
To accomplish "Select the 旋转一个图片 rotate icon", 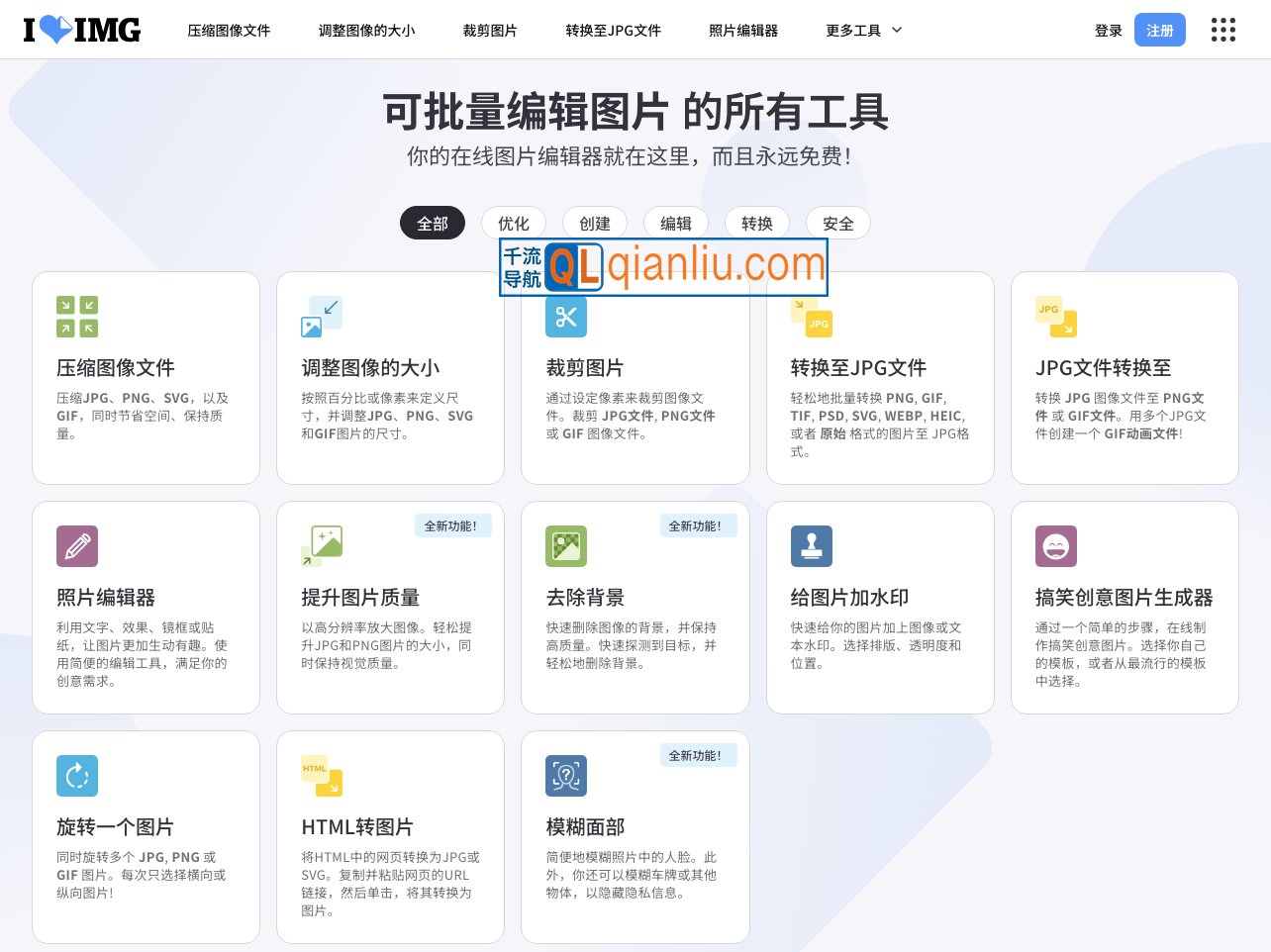I will [x=77, y=775].
